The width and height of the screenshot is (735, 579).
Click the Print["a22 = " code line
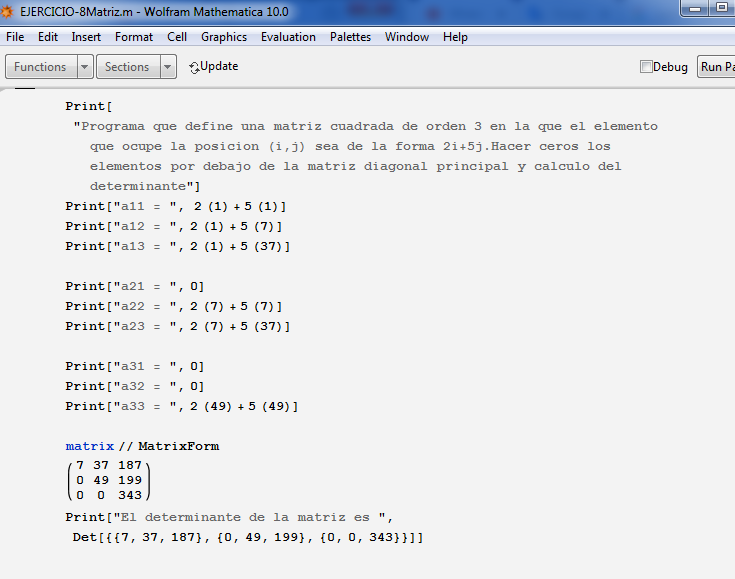[174, 306]
